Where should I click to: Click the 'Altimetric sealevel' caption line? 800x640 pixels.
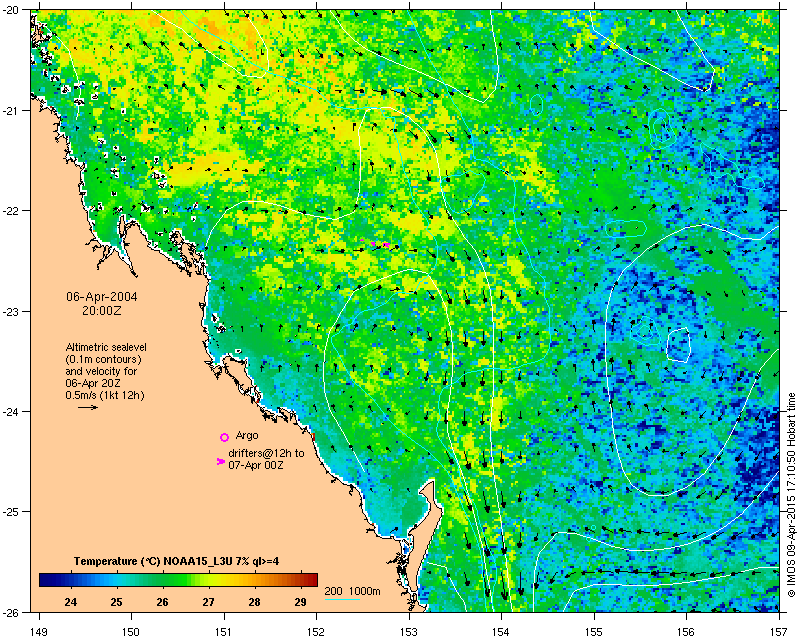[x=106, y=347]
